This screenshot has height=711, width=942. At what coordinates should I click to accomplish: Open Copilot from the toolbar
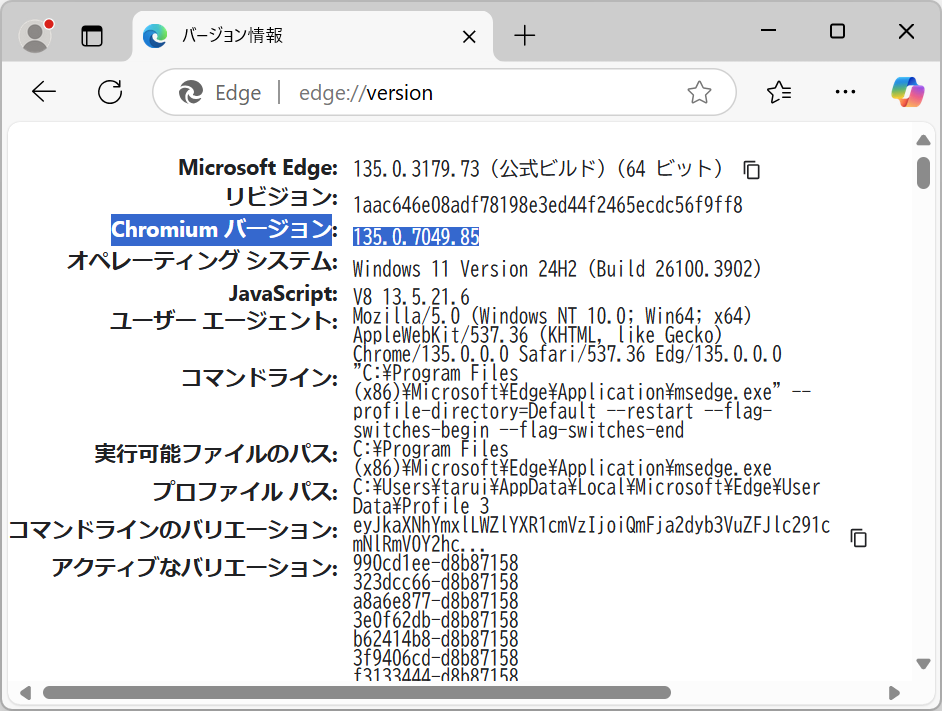click(907, 92)
